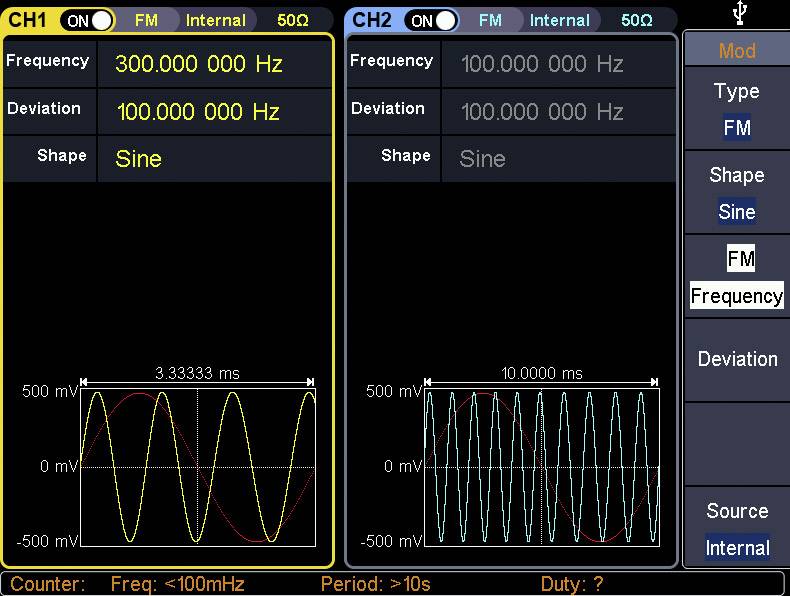Toggle the CH1 ON output switch
790x596 pixels.
[88, 20]
